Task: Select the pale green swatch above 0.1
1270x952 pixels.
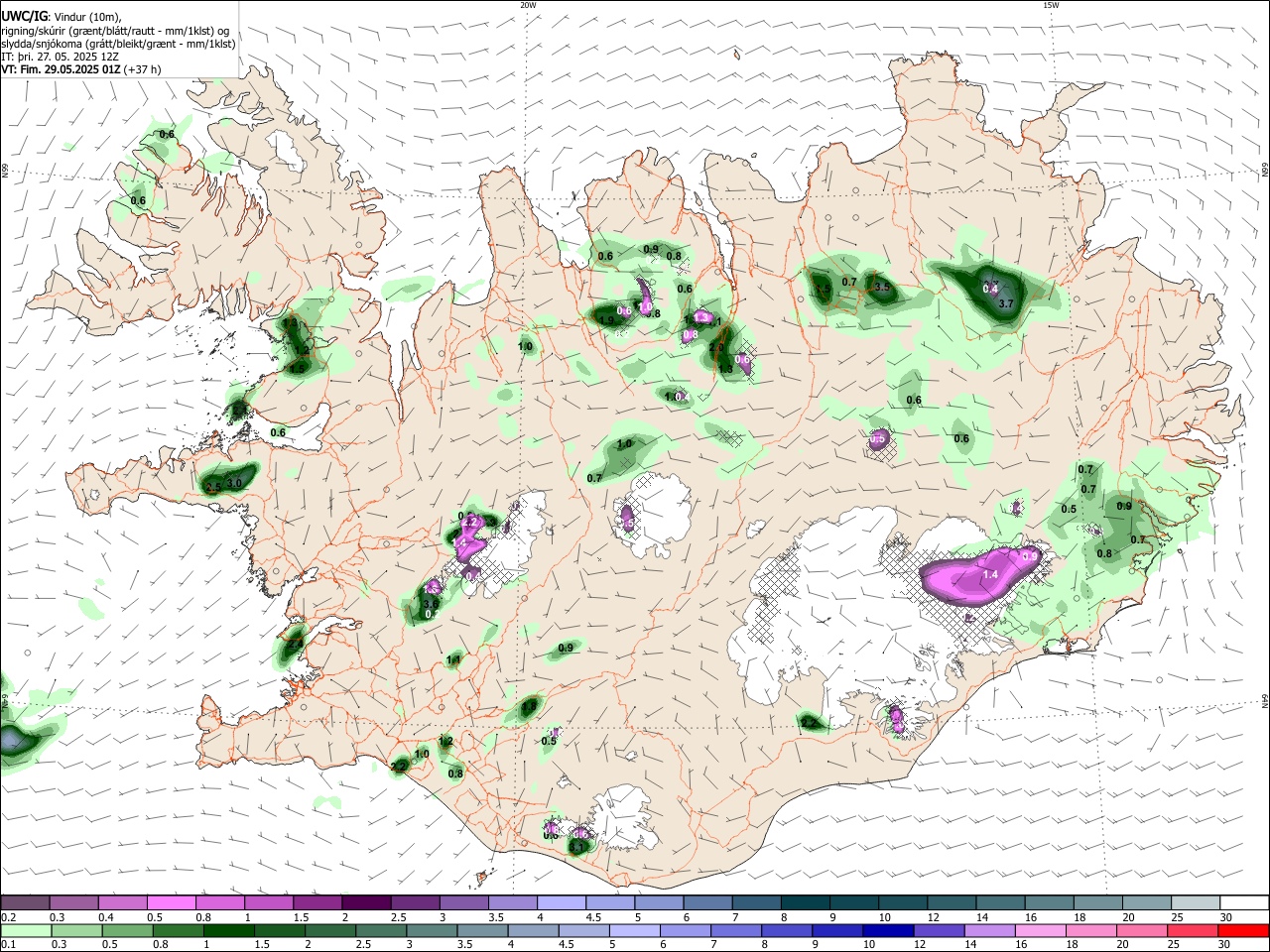Action: coord(25,930)
